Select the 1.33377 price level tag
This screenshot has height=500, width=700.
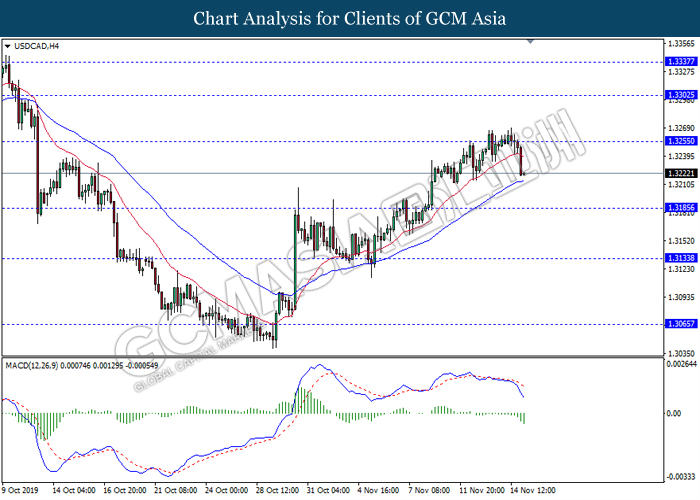pos(680,61)
